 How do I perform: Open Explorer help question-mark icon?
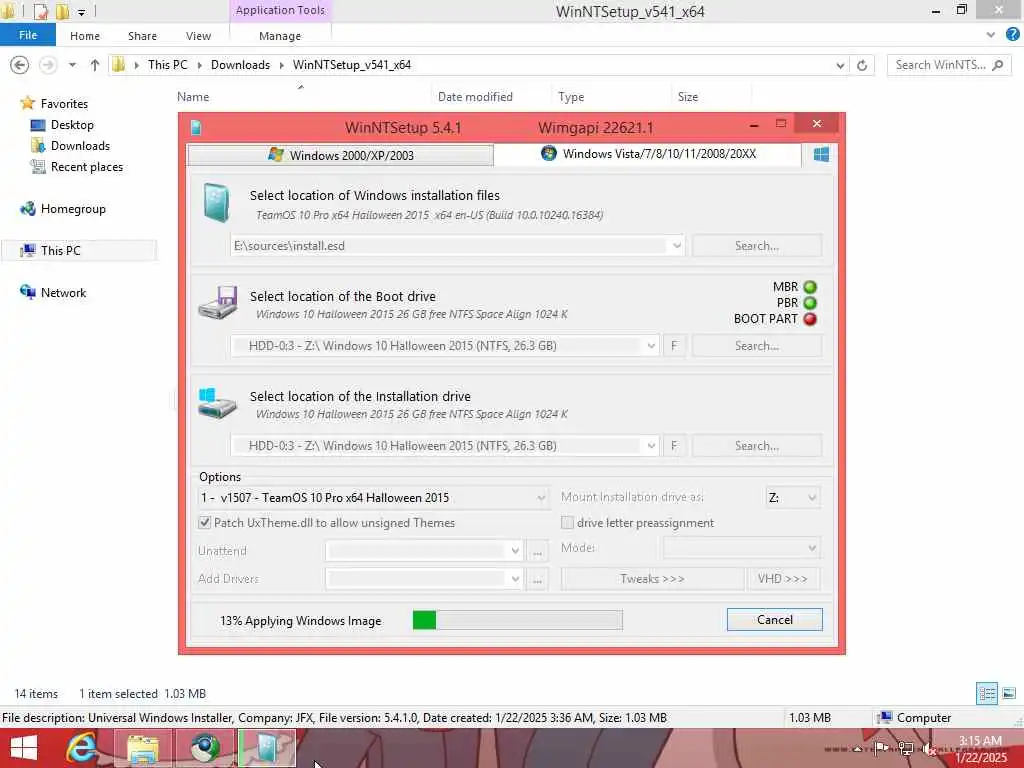(1012, 35)
